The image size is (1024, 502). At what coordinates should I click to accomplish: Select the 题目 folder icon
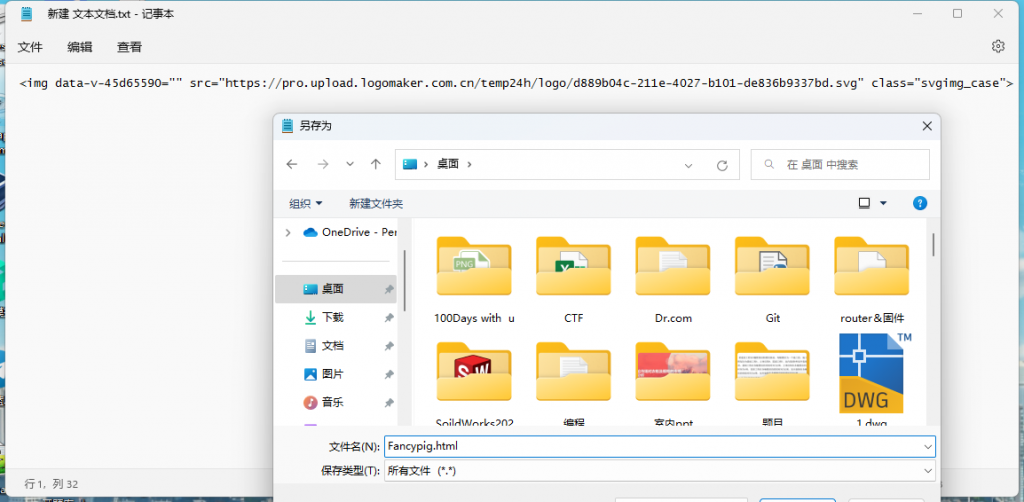773,371
